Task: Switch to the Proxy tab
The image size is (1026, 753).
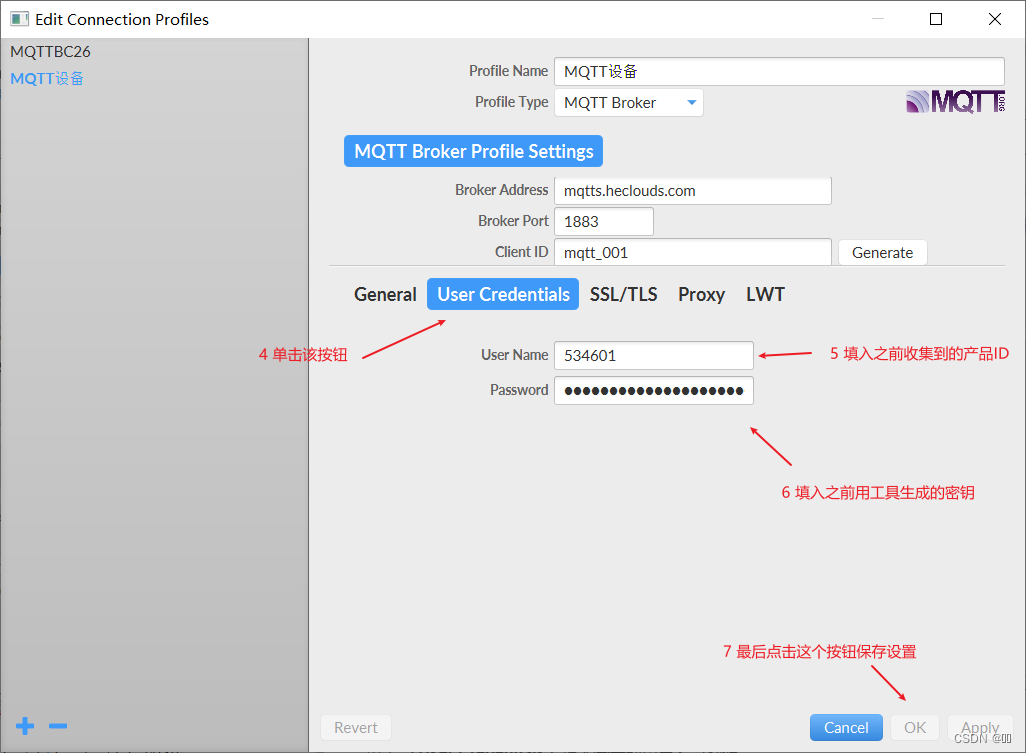Action: click(701, 294)
